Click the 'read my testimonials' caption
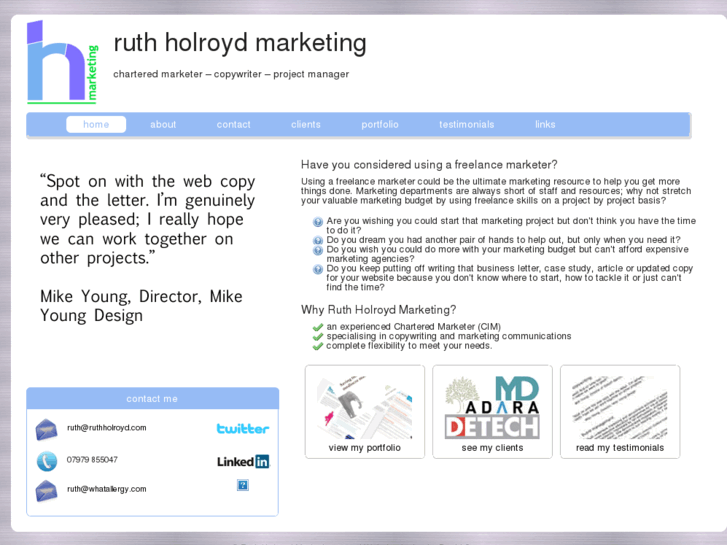The width and height of the screenshot is (727, 545). tap(620, 448)
